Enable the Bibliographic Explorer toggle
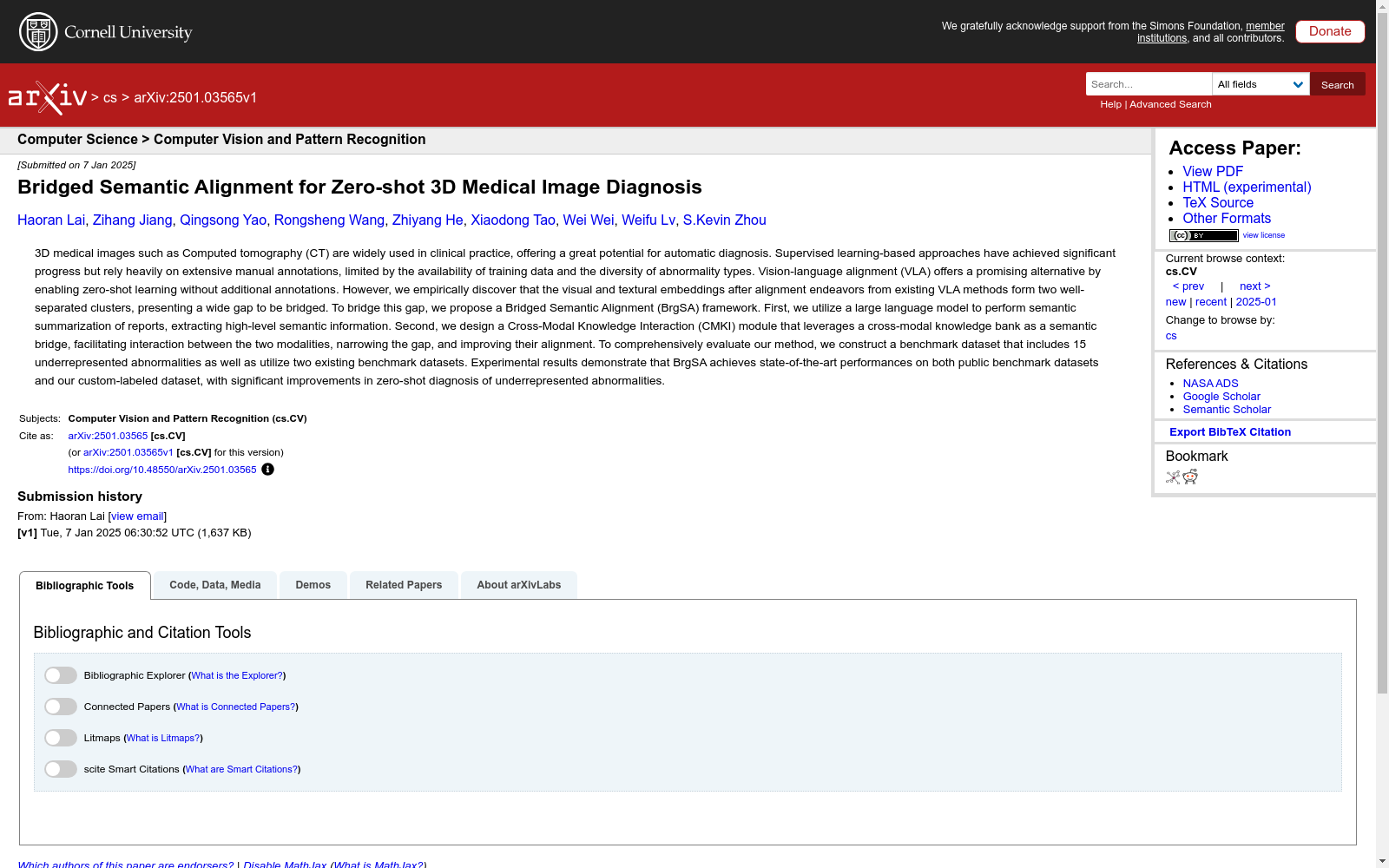1389x868 pixels. [x=60, y=674]
